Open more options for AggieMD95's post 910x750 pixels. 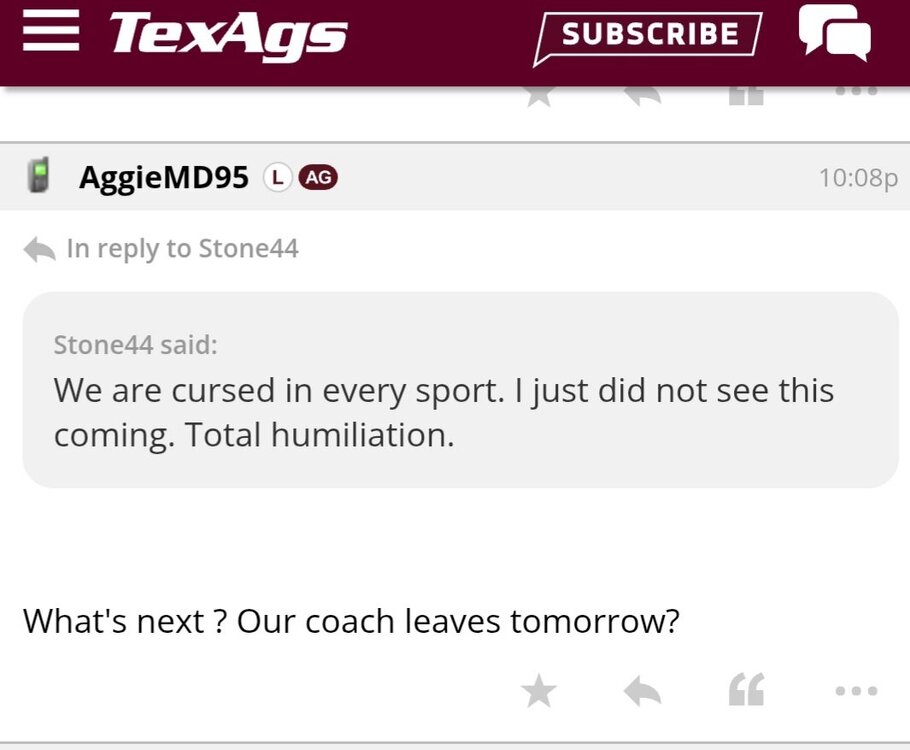tap(856, 690)
